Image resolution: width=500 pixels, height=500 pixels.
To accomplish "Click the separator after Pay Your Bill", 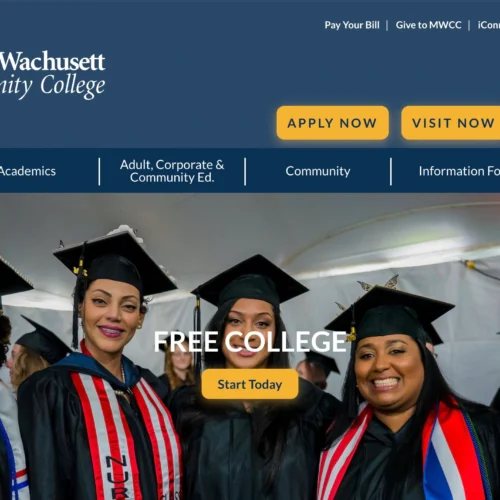I will click(387, 25).
